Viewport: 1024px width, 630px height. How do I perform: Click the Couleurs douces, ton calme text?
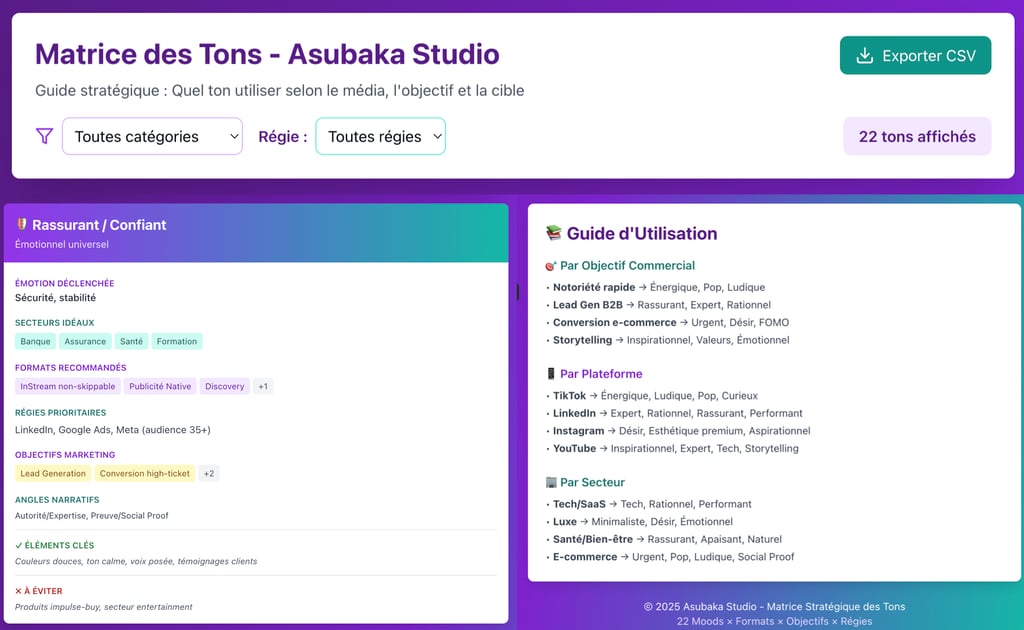click(136, 561)
